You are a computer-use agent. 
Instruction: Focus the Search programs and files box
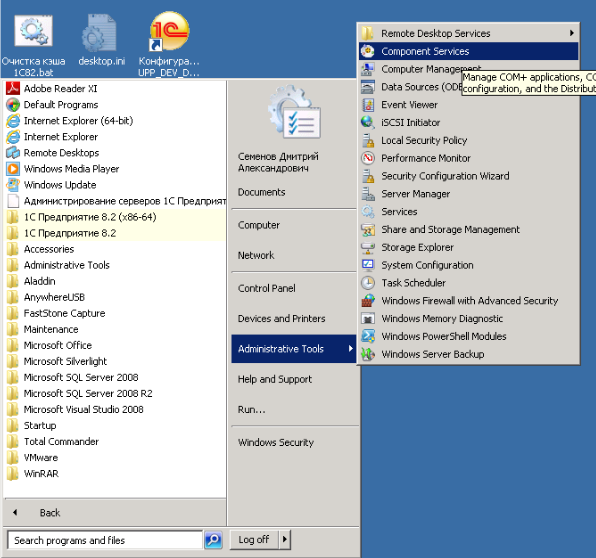pyautogui.click(x=105, y=540)
